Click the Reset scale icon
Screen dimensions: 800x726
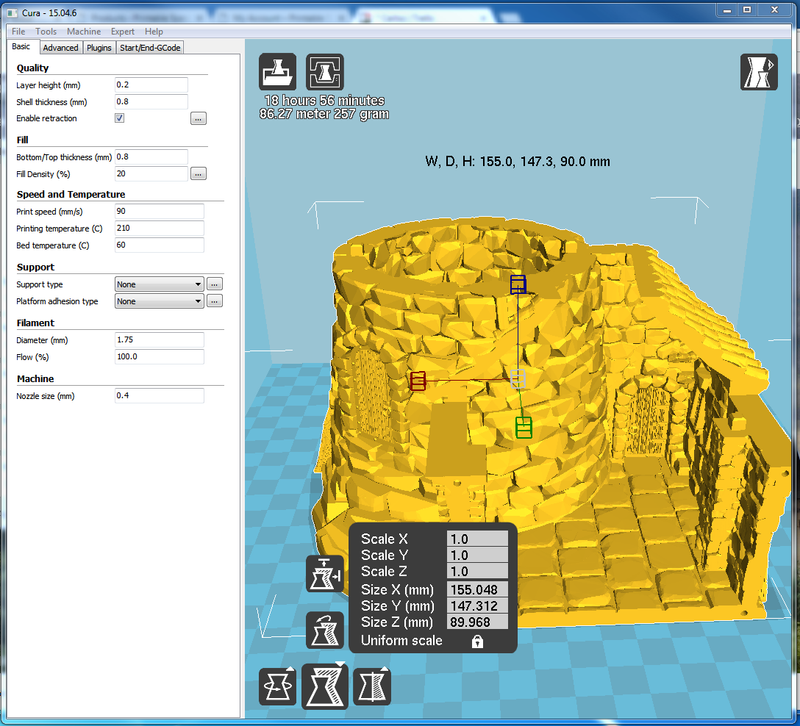(x=324, y=630)
